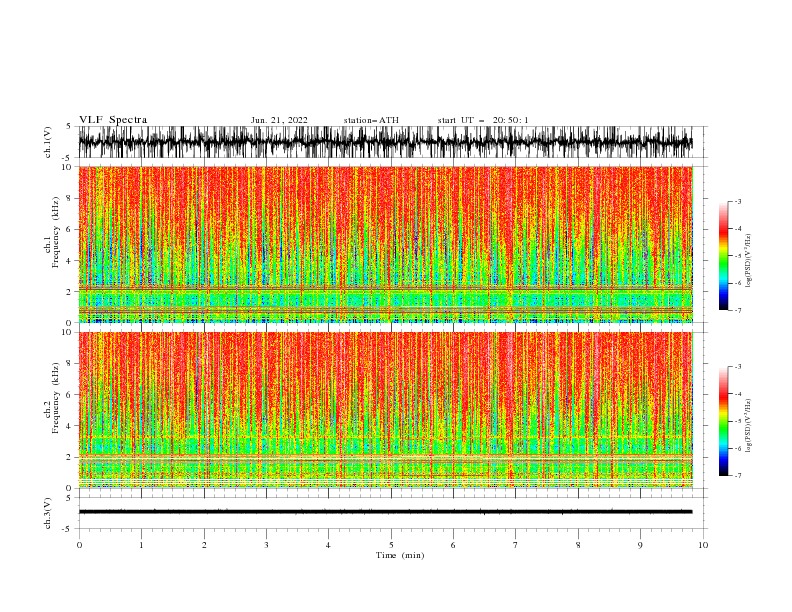This screenshot has height=612, width=792.
Task: Click time axis tick label "7"
Action: (x=516, y=545)
